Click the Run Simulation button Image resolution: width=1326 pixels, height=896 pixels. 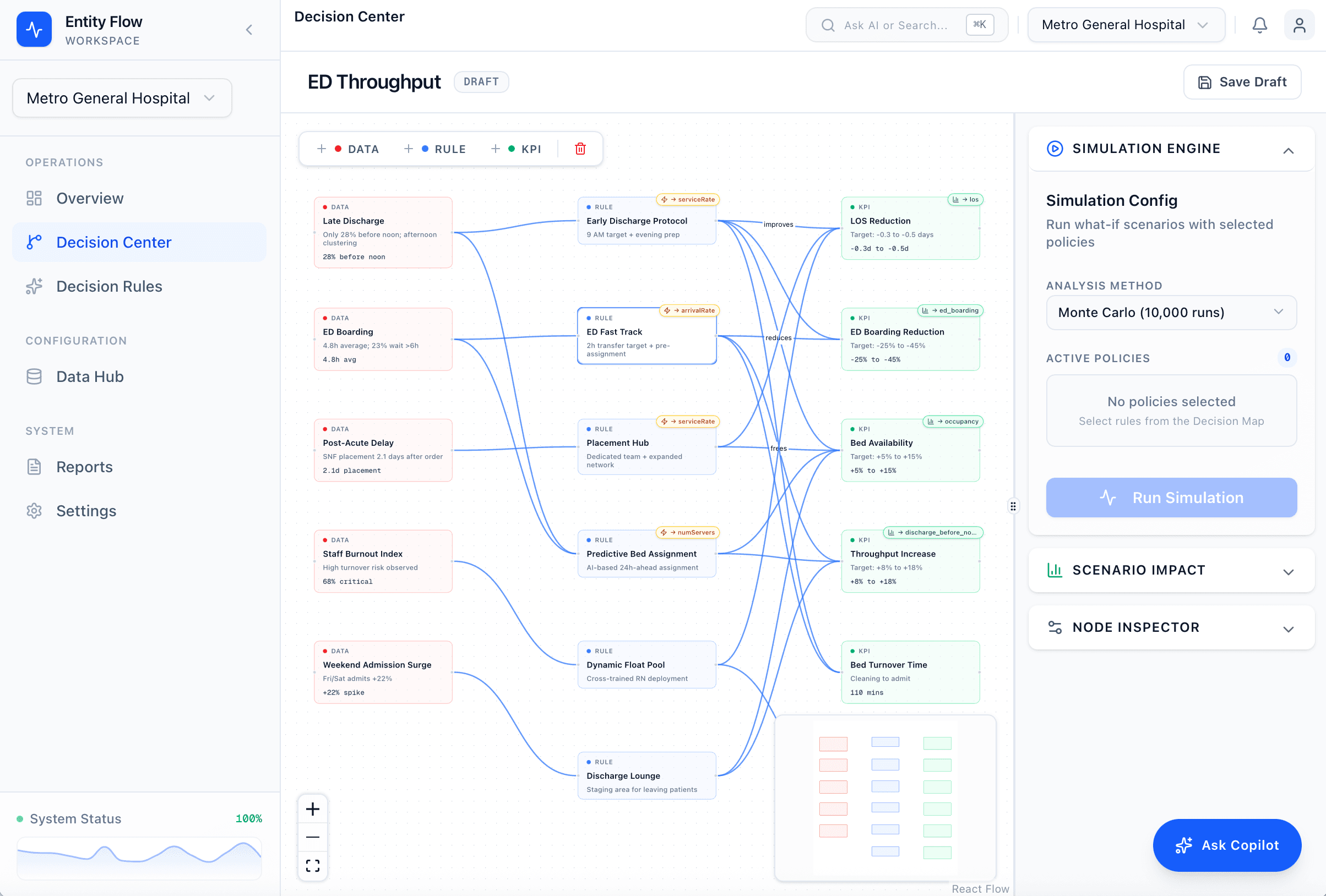(x=1171, y=498)
